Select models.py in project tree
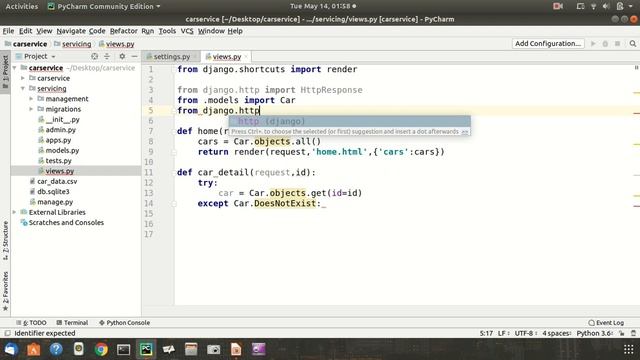Screen dimensions: 640x360 tap(62, 150)
